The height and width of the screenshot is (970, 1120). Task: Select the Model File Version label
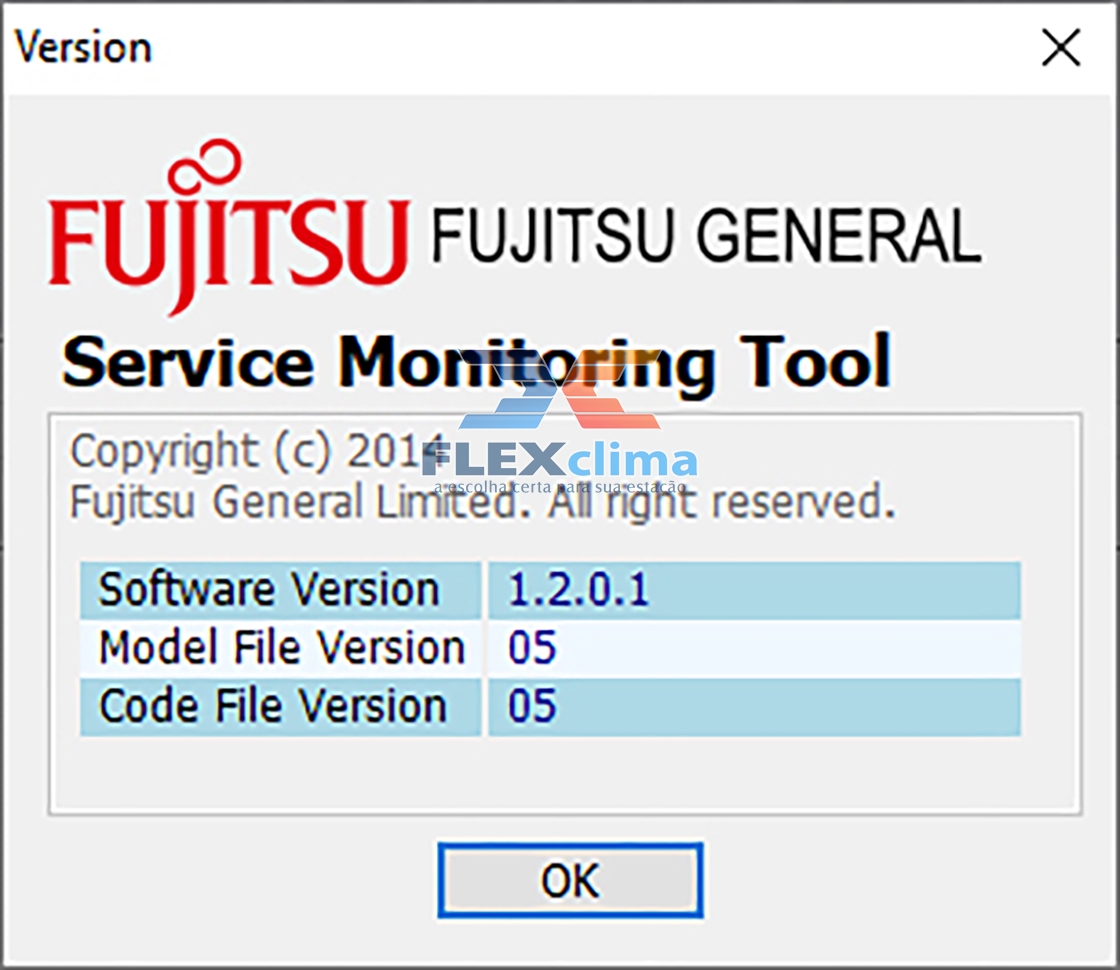[x=281, y=648]
